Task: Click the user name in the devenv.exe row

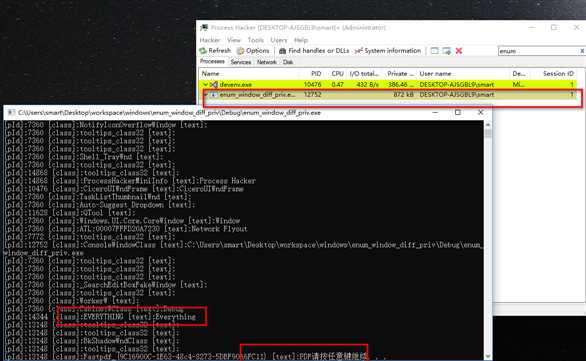Action: coord(457,84)
